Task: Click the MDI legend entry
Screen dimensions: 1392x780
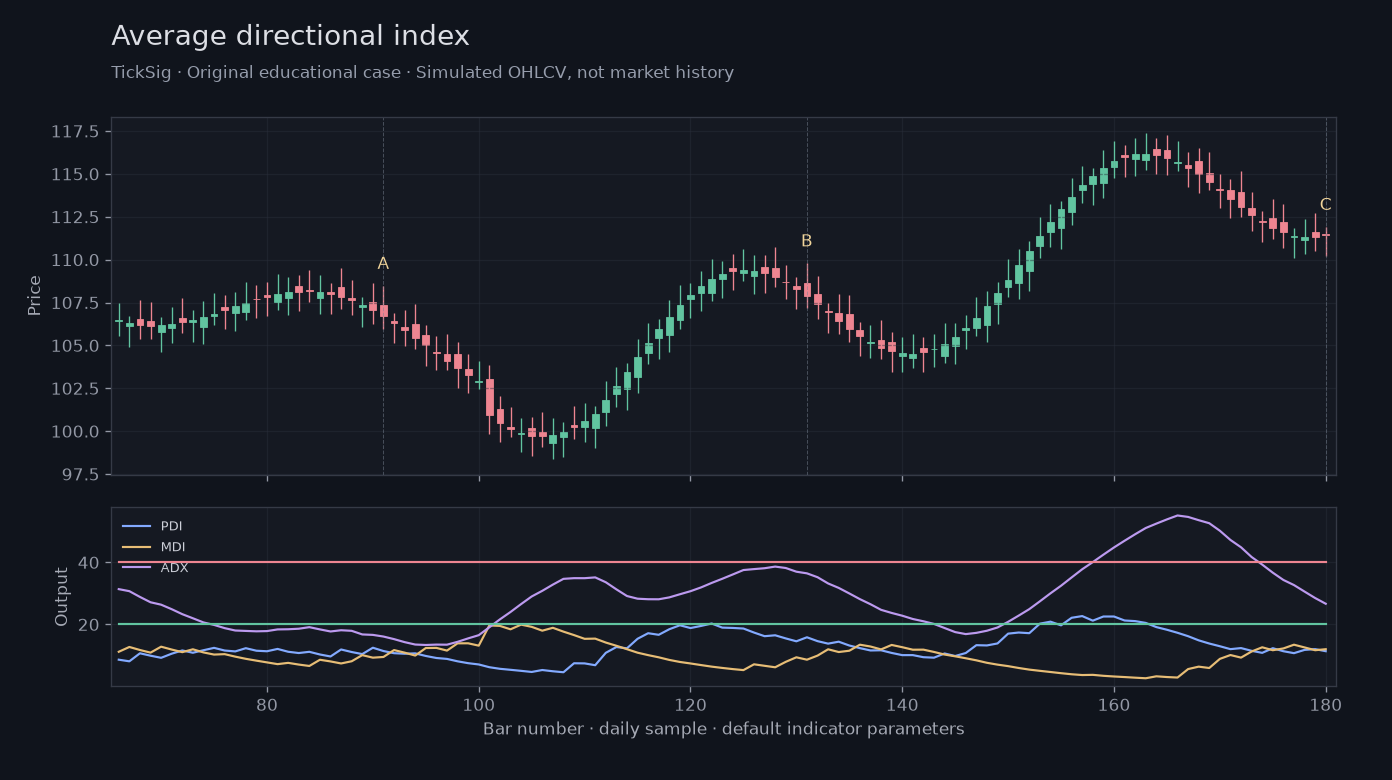Action: (x=153, y=547)
